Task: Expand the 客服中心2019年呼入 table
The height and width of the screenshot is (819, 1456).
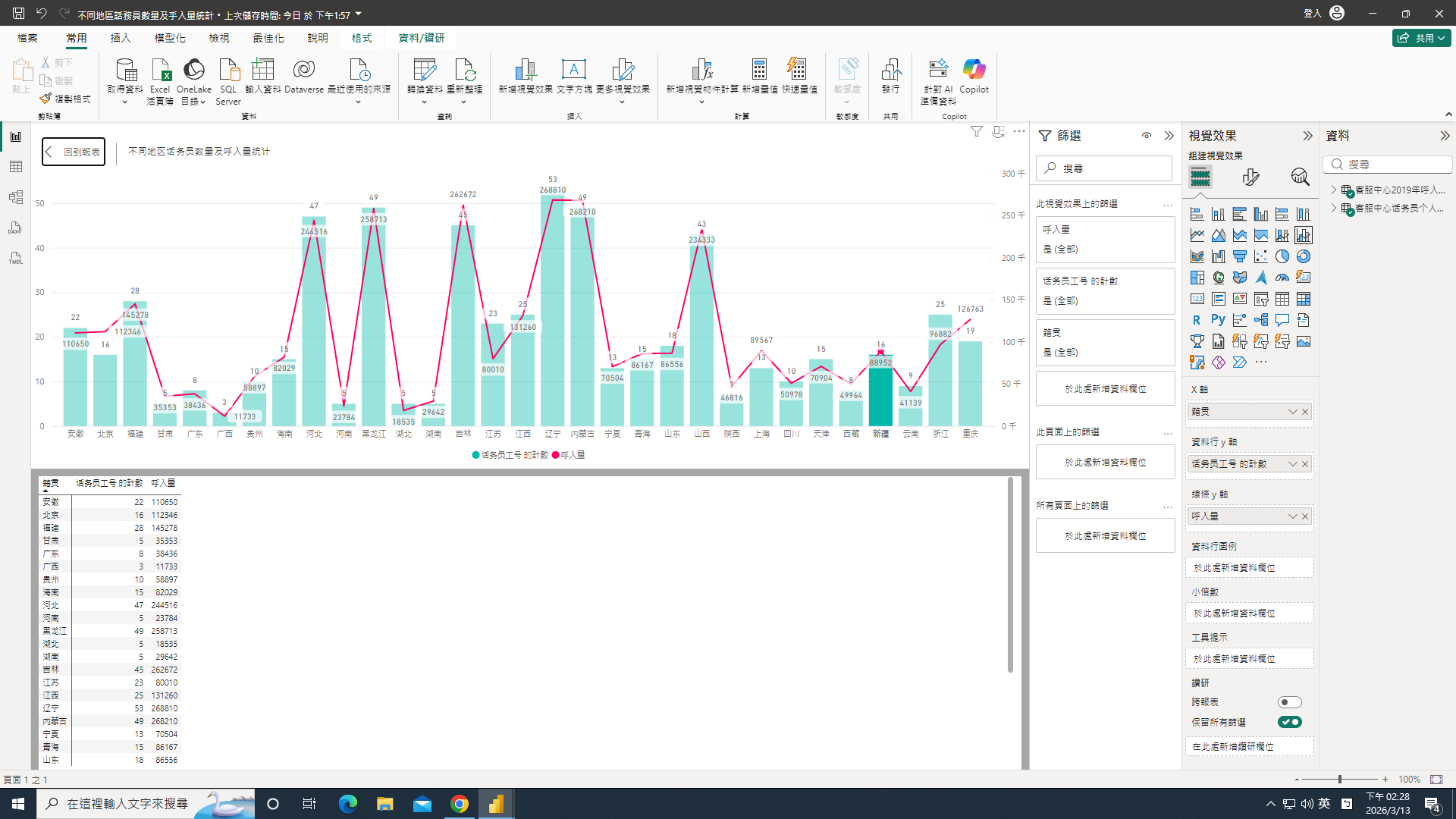Action: (x=1334, y=190)
